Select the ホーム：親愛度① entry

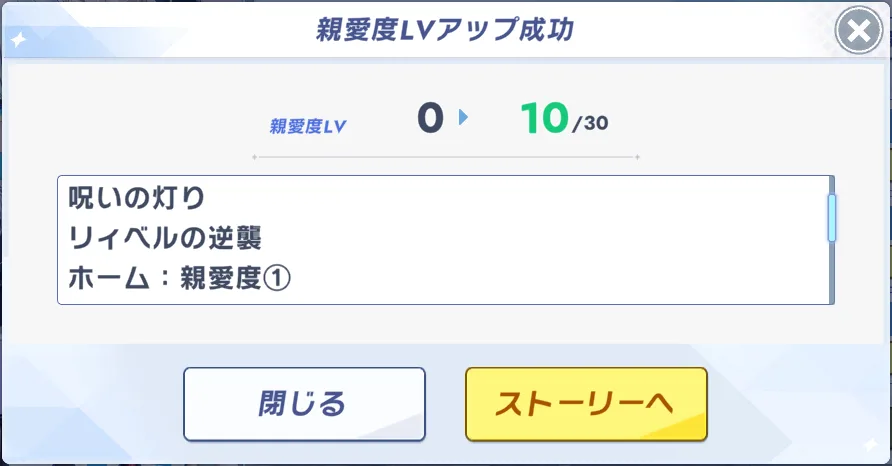point(179,279)
